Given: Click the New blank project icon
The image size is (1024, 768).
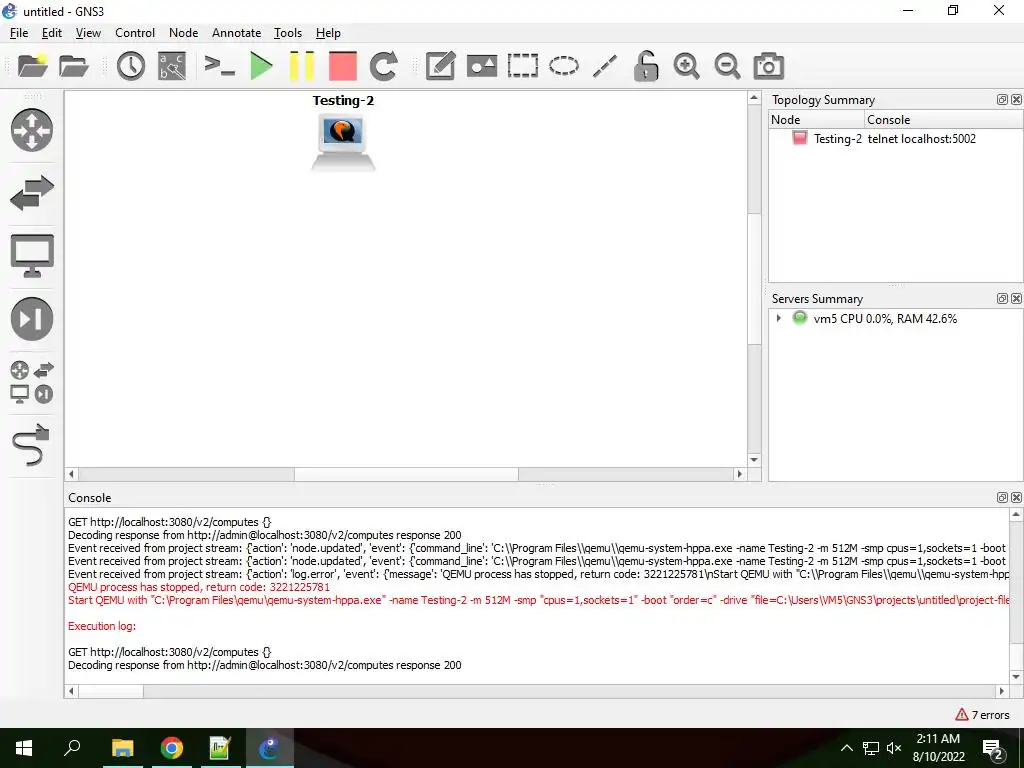Looking at the screenshot, I should (x=32, y=65).
